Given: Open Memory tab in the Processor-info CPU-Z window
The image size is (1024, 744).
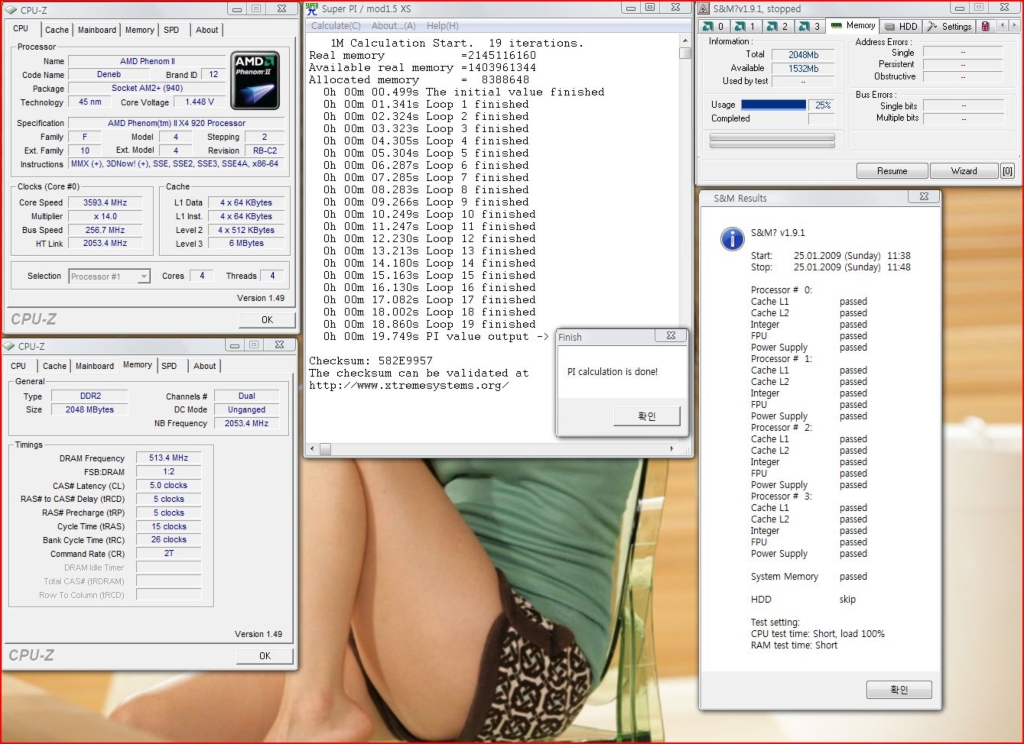Looking at the screenshot, I should 140,30.
